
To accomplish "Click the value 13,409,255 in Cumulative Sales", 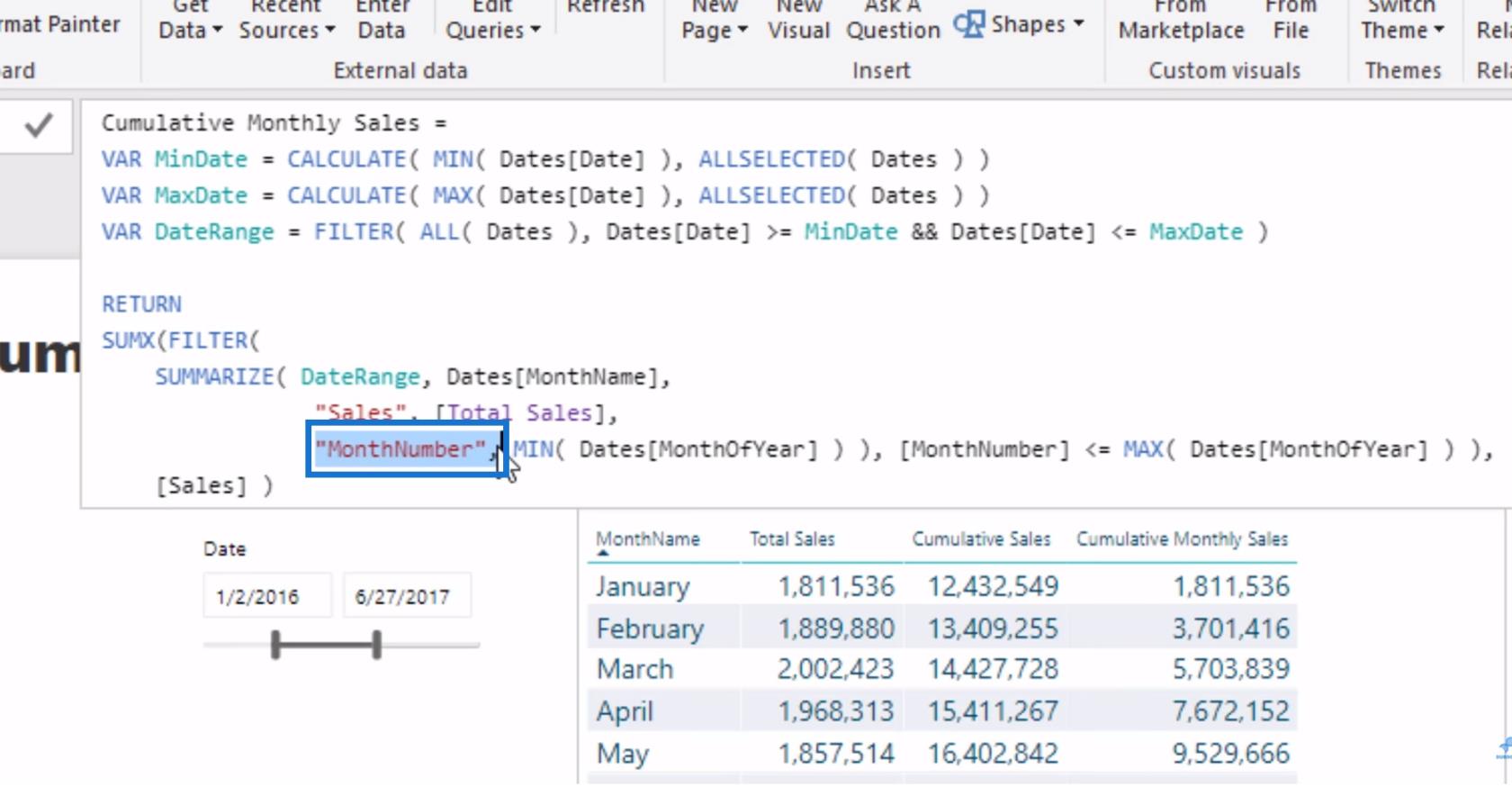I will [993, 629].
